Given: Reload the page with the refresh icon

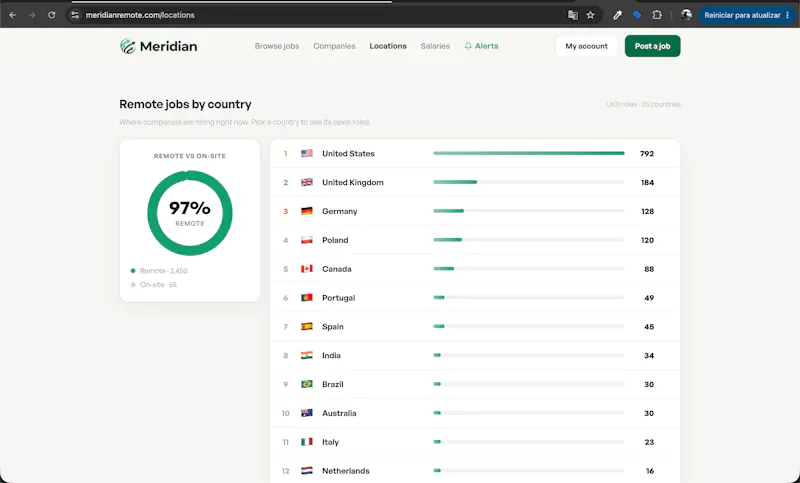Looking at the screenshot, I should 52,15.
